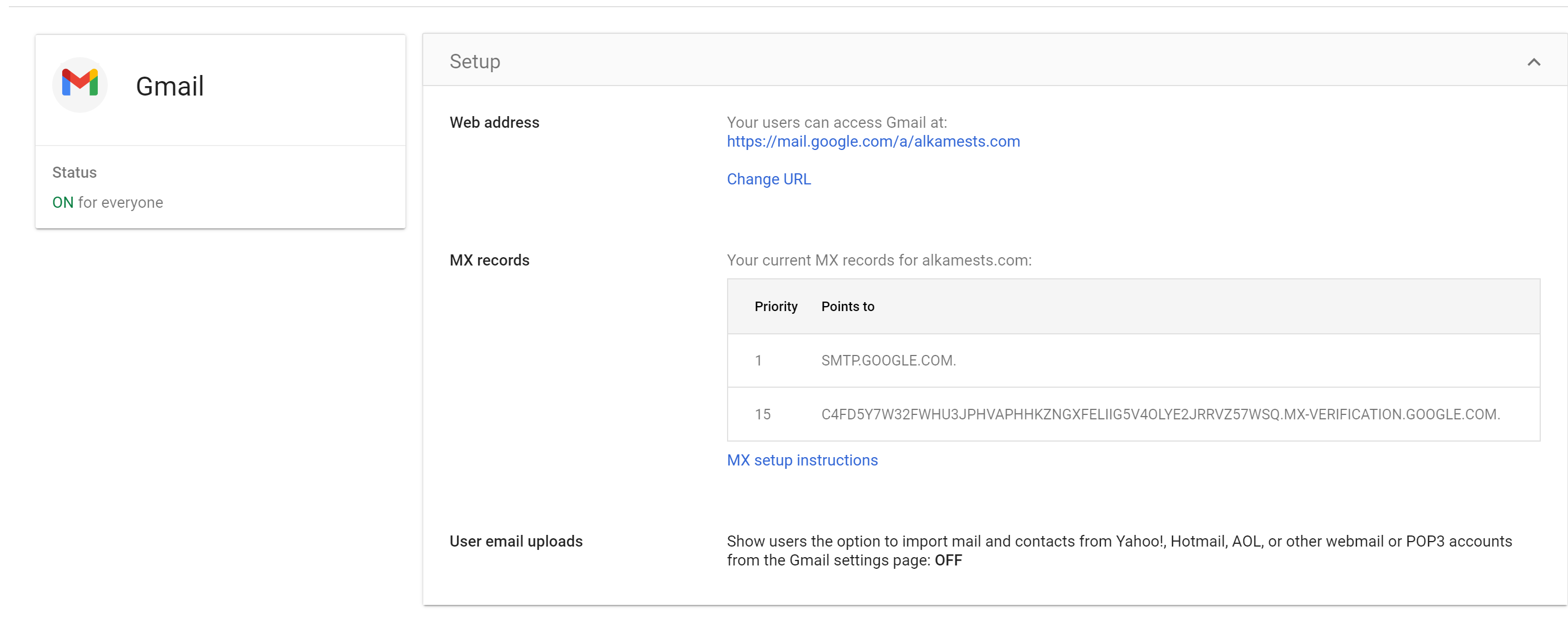1568x641 pixels.
Task: Click the Setup panel header title
Action: click(475, 62)
